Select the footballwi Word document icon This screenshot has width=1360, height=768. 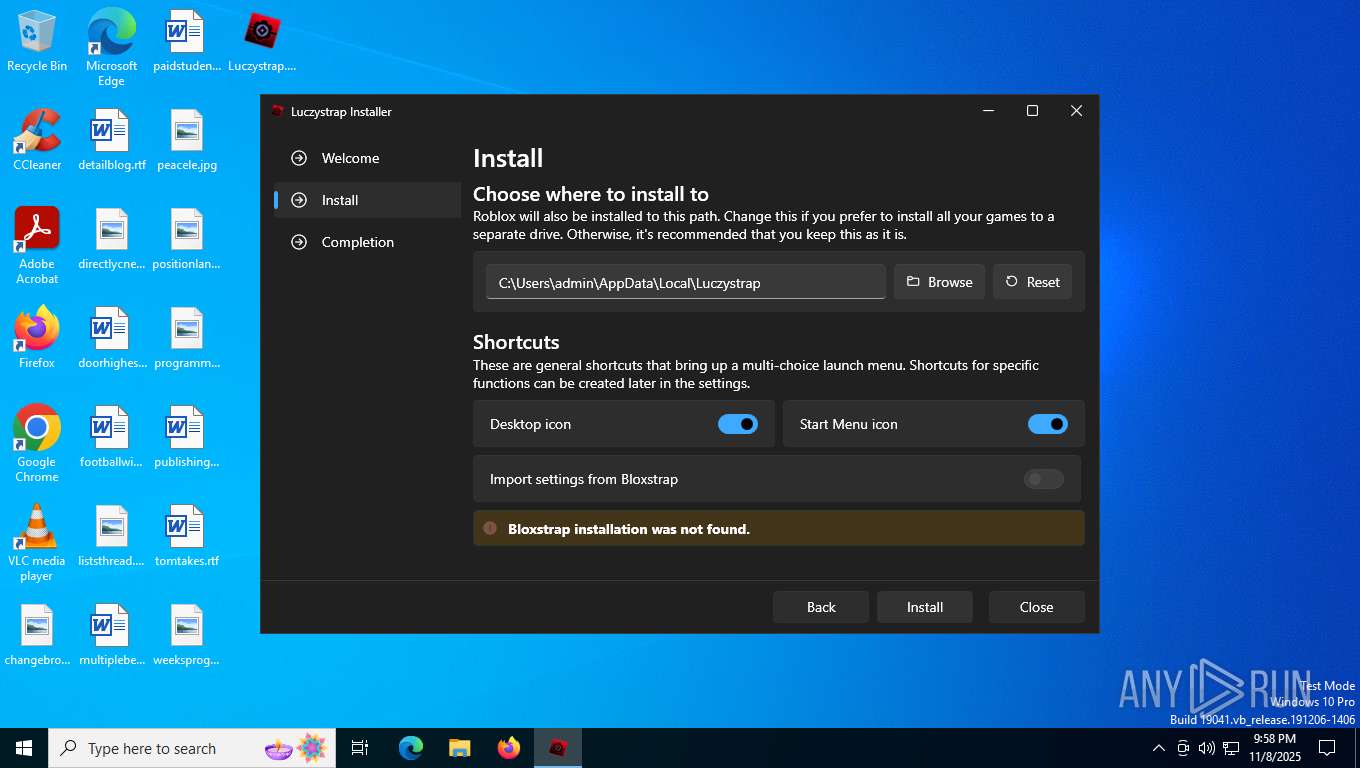pos(111,437)
